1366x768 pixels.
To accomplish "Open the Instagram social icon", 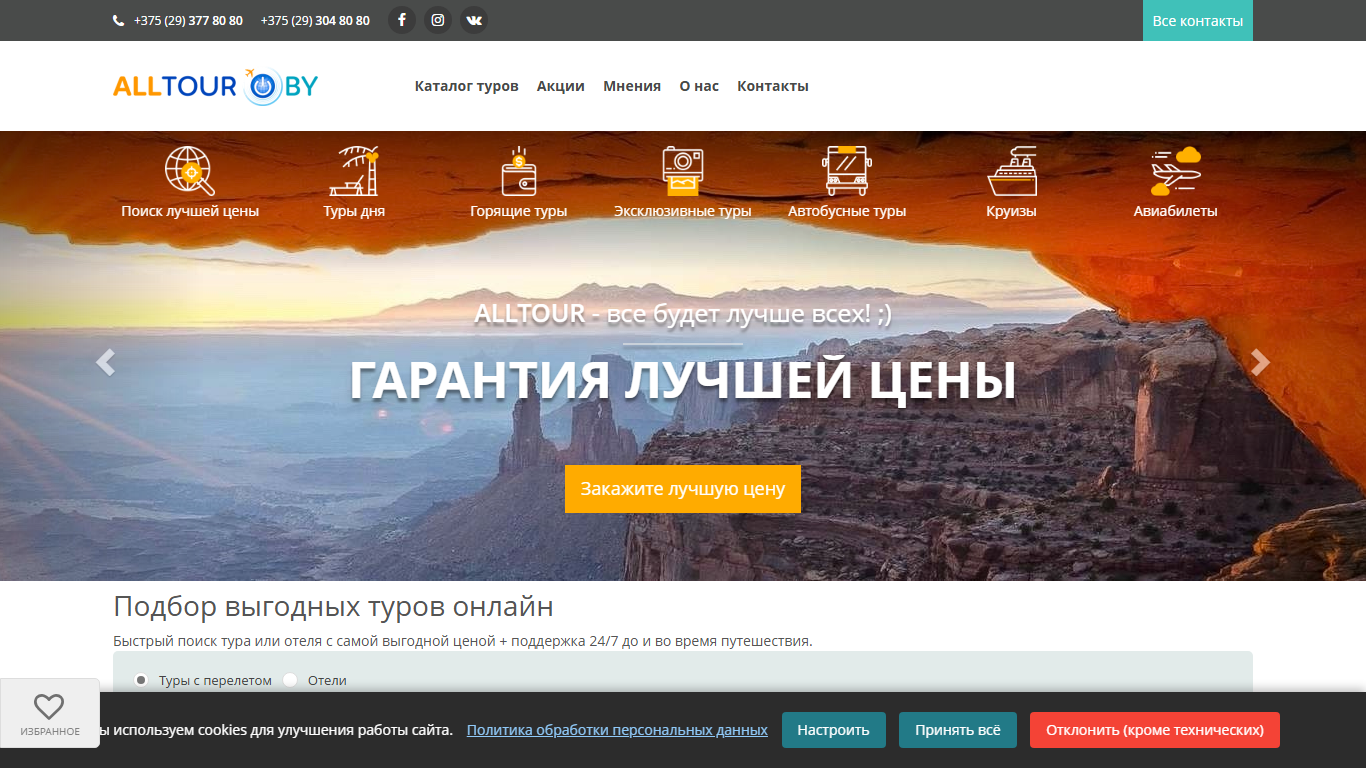I will tap(438, 20).
